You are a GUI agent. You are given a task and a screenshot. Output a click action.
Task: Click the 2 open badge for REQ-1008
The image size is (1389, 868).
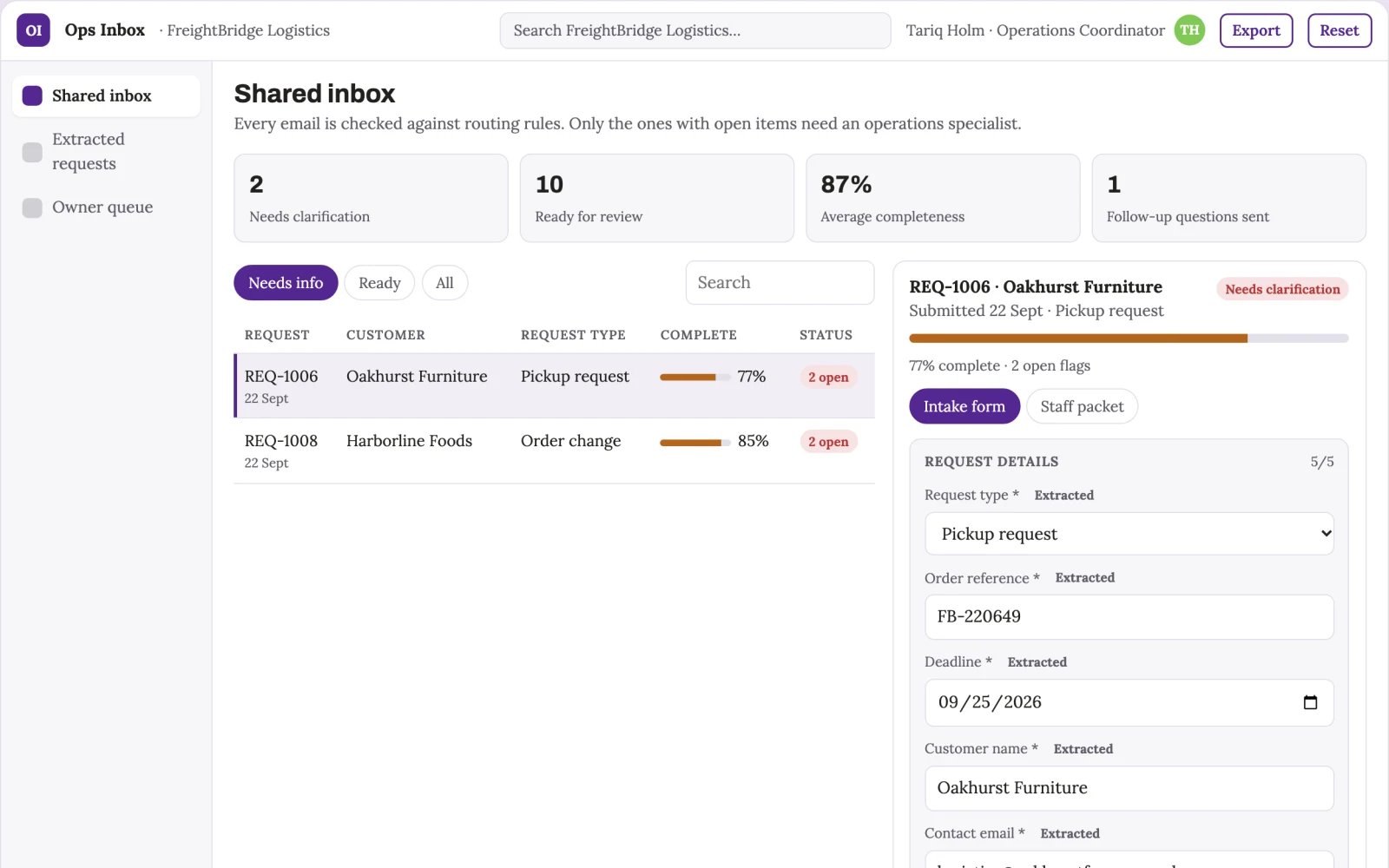(x=828, y=442)
